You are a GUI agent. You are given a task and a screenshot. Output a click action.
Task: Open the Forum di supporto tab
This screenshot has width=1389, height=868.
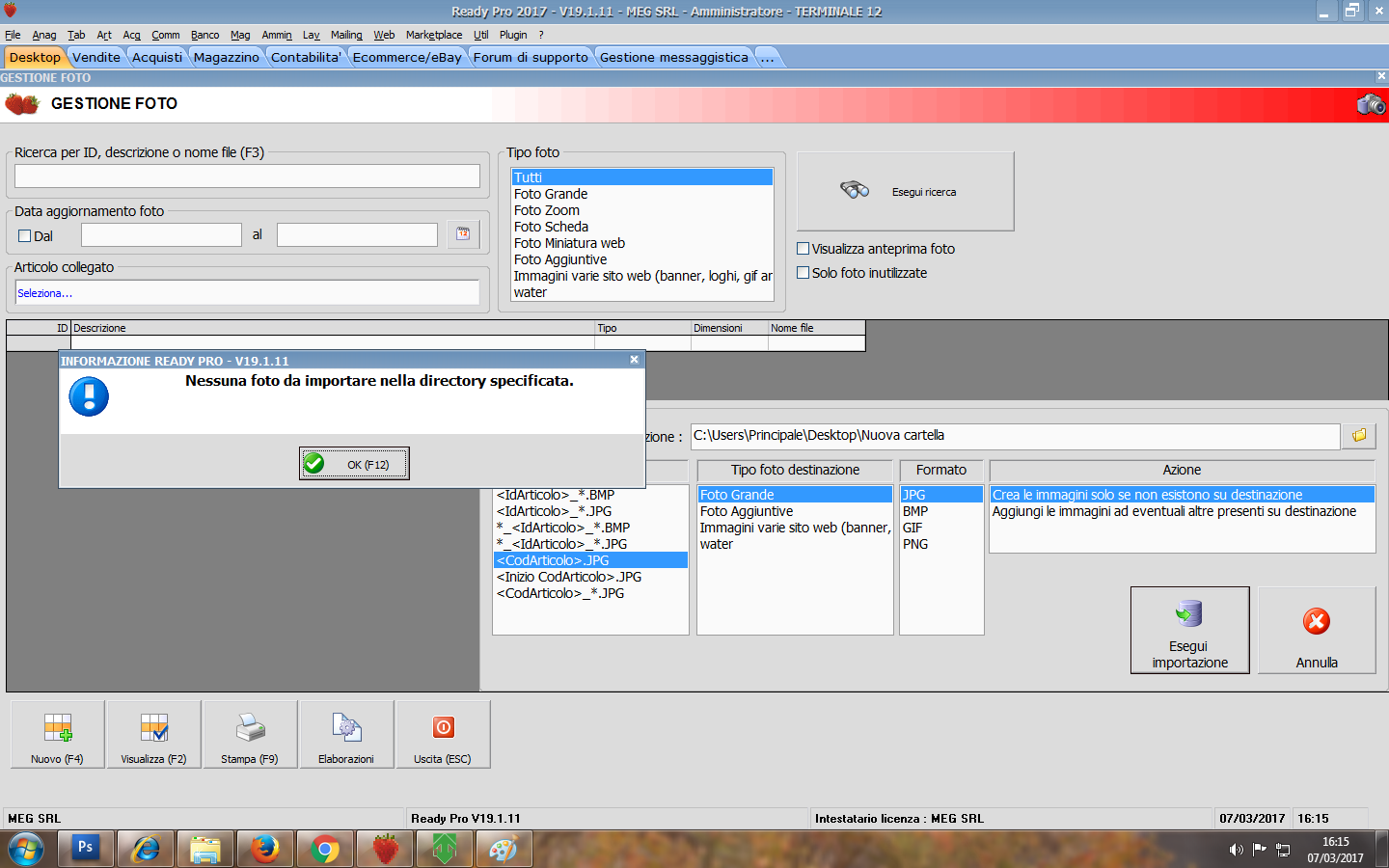coord(531,58)
